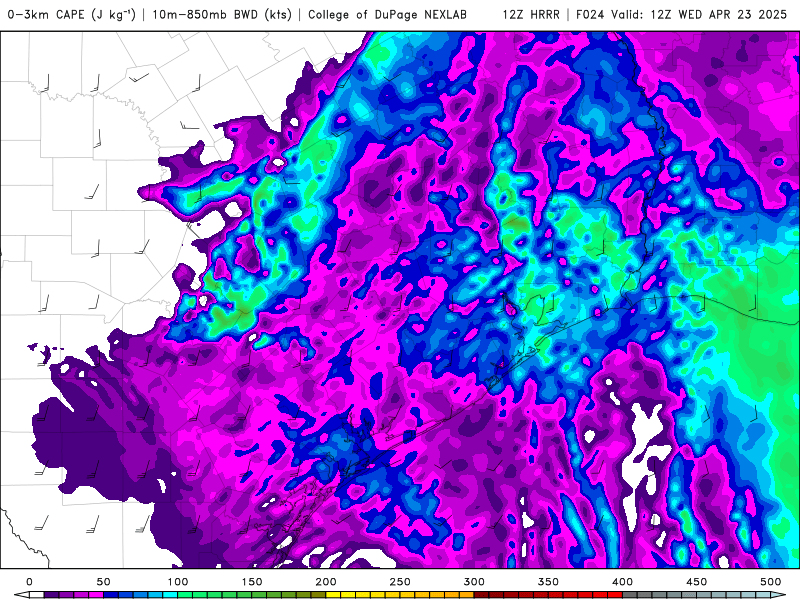800x600 pixels.
Task: Click the "150" color scale label
Action: click(252, 582)
